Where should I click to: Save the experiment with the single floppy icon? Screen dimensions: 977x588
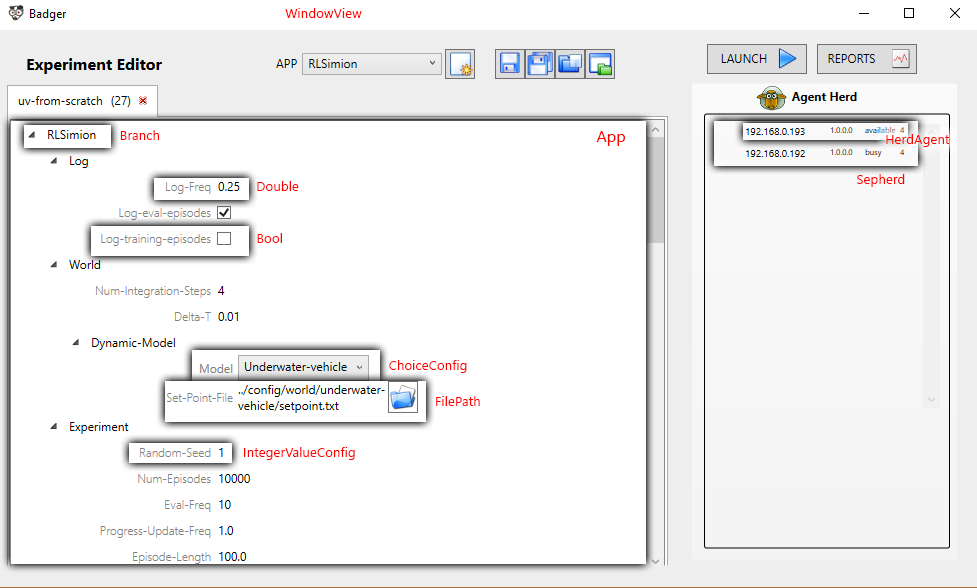510,64
